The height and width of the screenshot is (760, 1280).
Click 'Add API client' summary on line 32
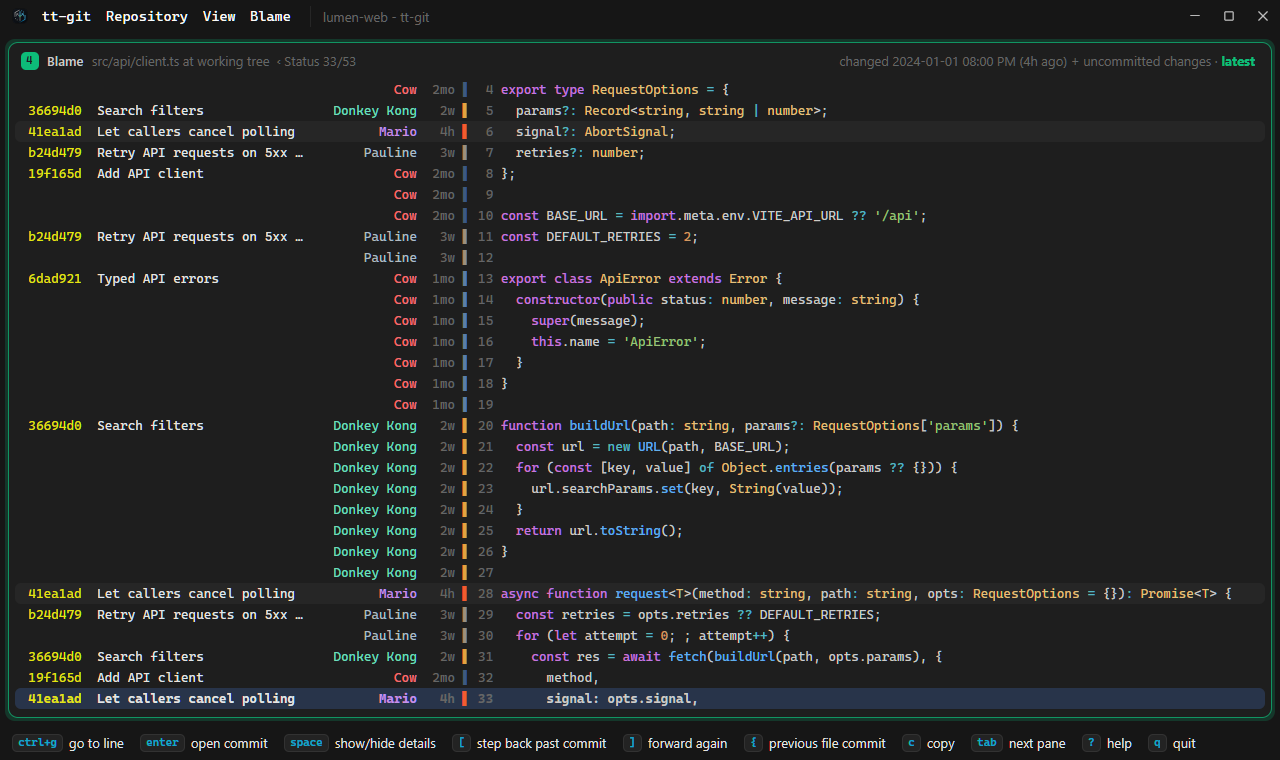(150, 678)
